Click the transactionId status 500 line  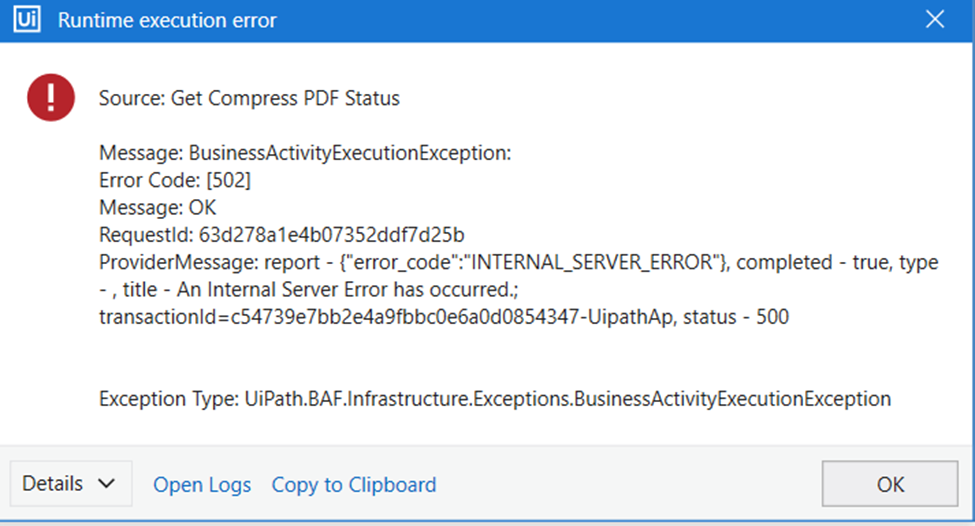point(444,317)
